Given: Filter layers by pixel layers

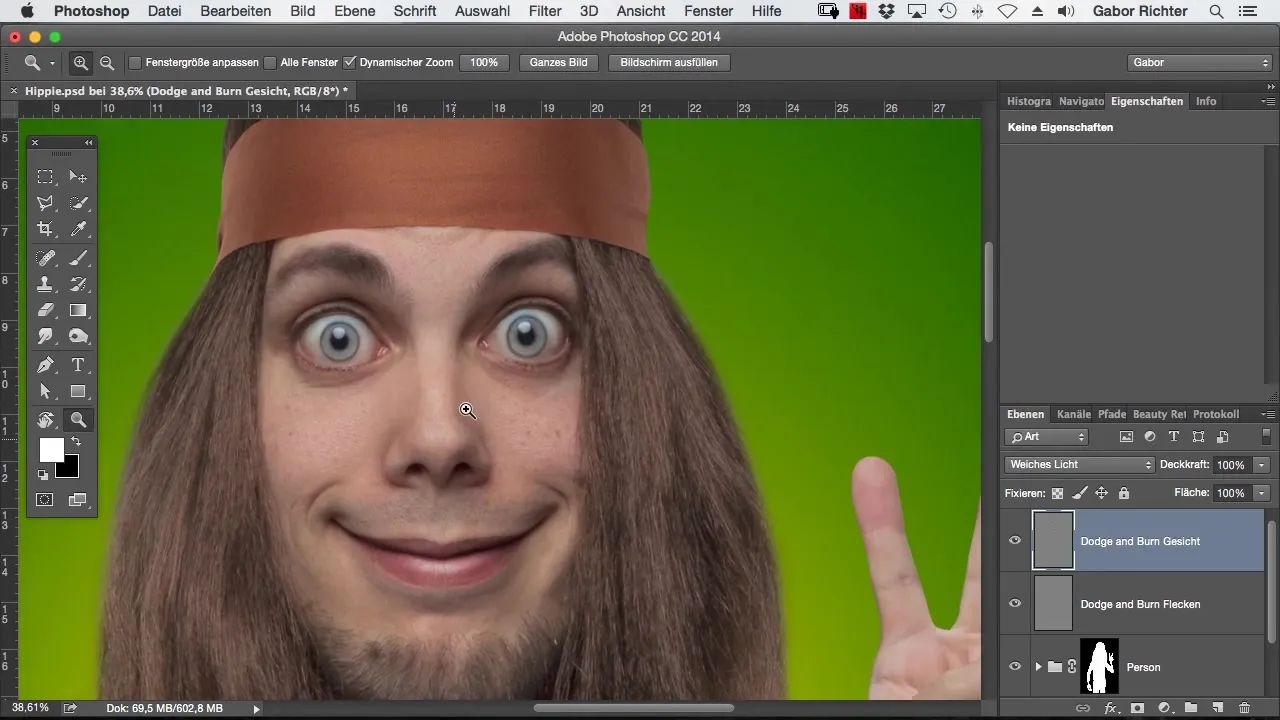Looking at the screenshot, I should click(1126, 437).
